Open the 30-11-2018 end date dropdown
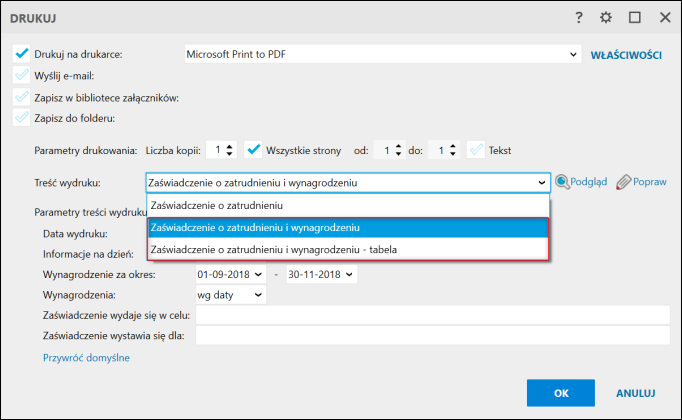The width and height of the screenshot is (682, 420). pos(349,274)
